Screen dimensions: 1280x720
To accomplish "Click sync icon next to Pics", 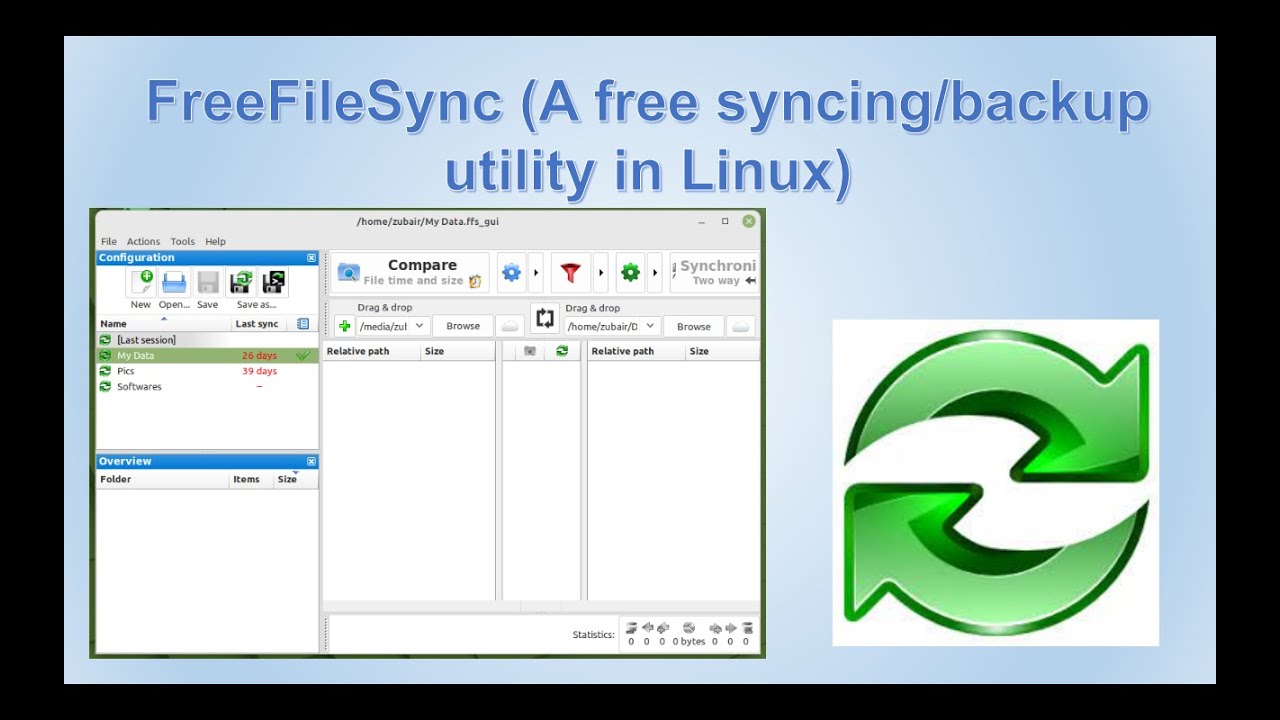I will [x=105, y=371].
